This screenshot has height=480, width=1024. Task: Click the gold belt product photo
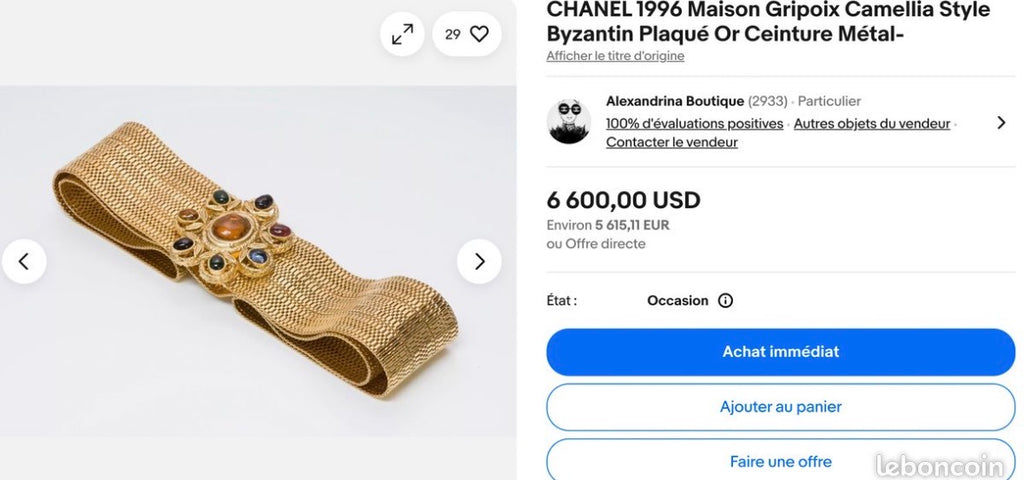pos(258,261)
